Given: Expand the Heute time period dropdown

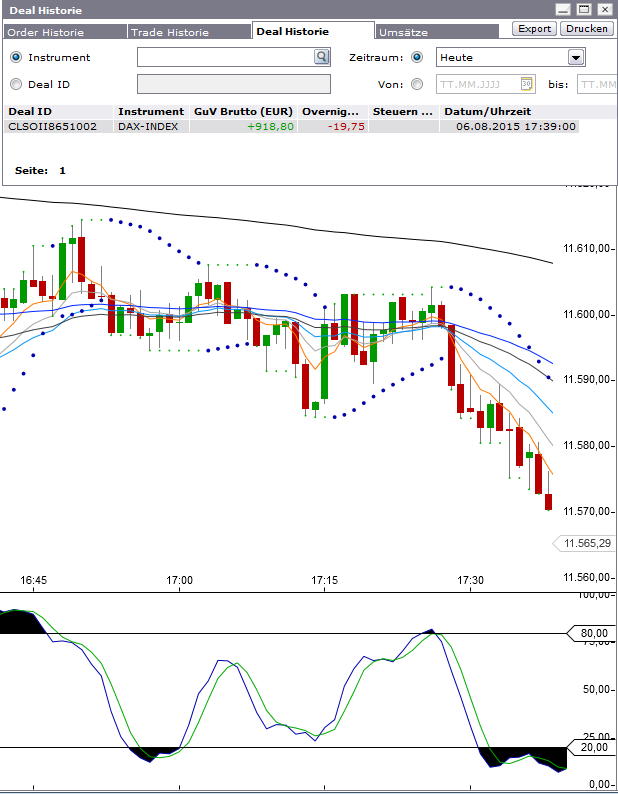Looking at the screenshot, I should (576, 58).
